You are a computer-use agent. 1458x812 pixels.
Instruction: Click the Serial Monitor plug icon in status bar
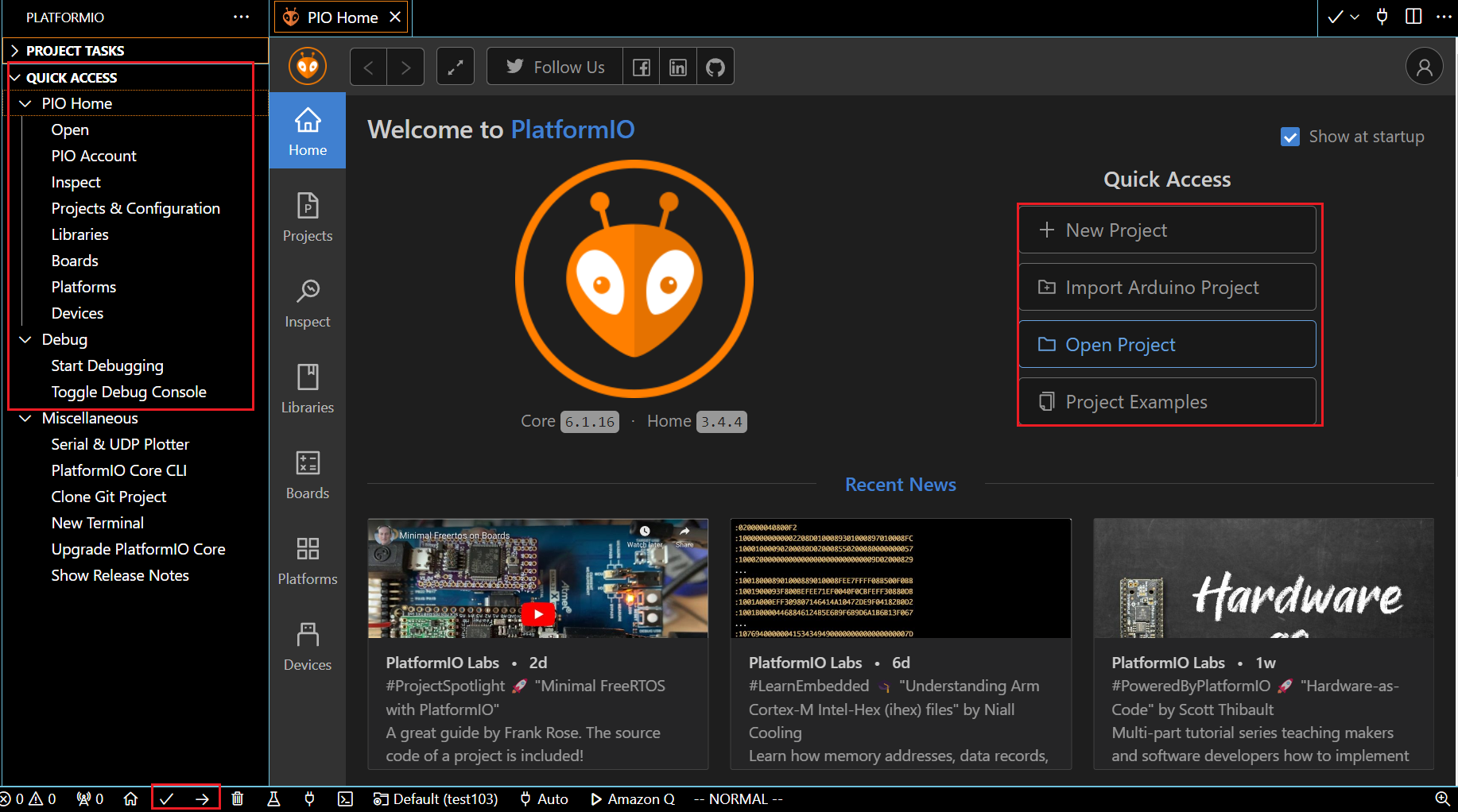pos(309,798)
